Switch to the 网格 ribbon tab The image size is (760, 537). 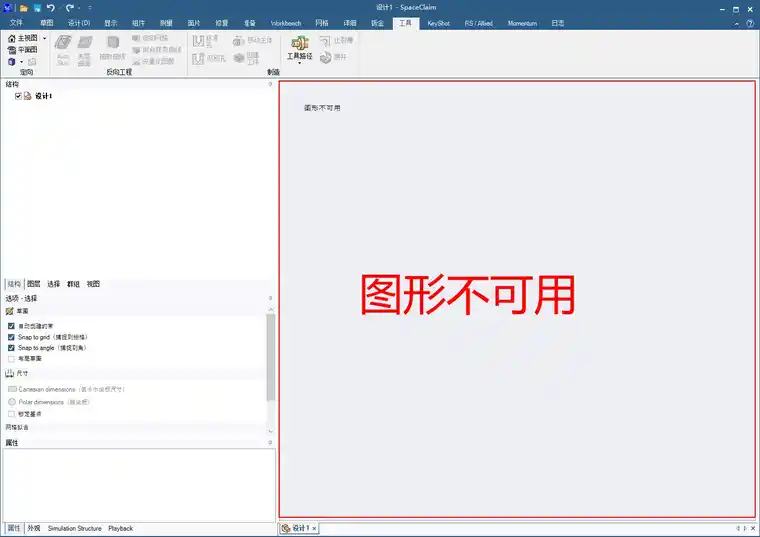322,23
